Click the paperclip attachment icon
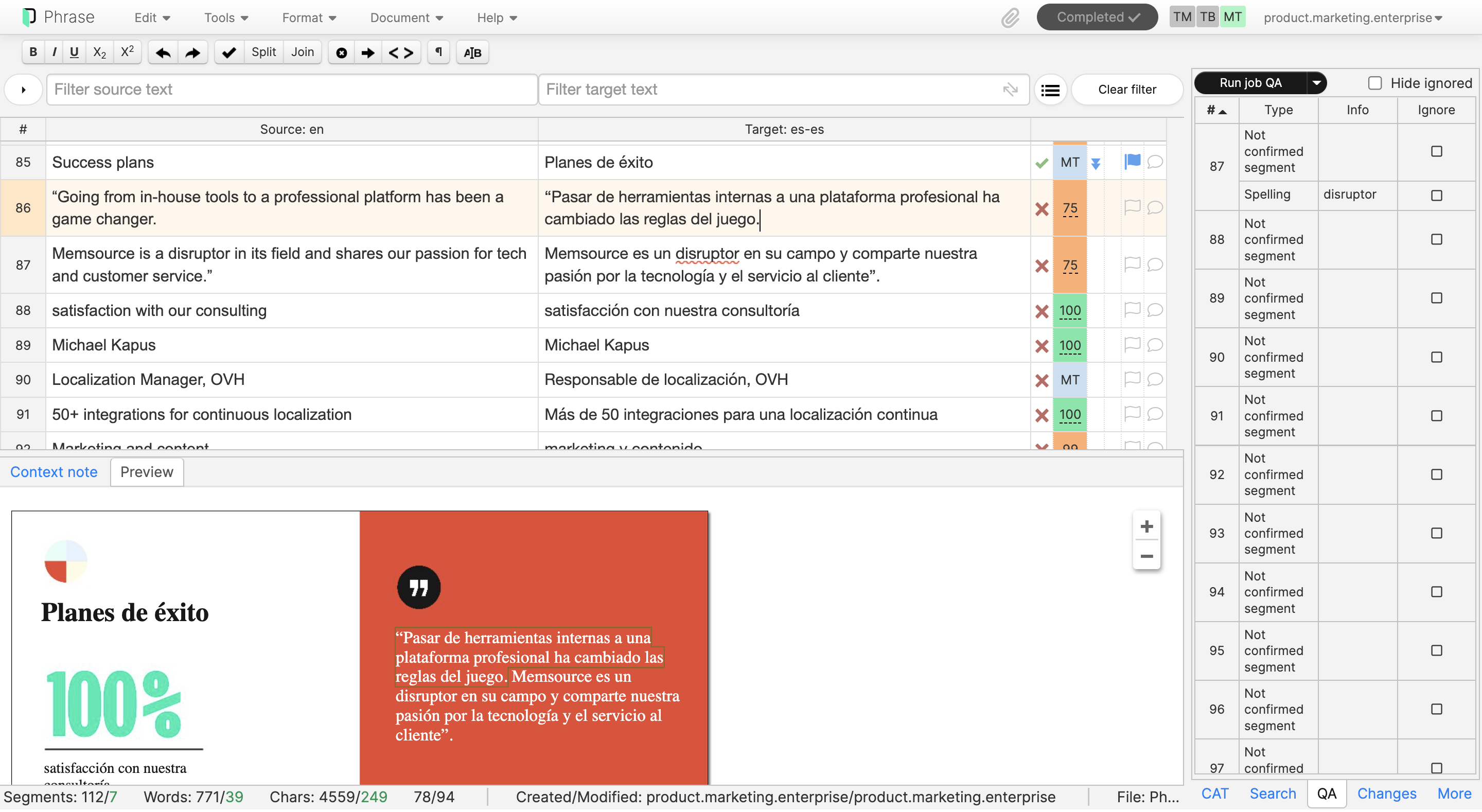The height and width of the screenshot is (812, 1482). [x=1010, y=18]
